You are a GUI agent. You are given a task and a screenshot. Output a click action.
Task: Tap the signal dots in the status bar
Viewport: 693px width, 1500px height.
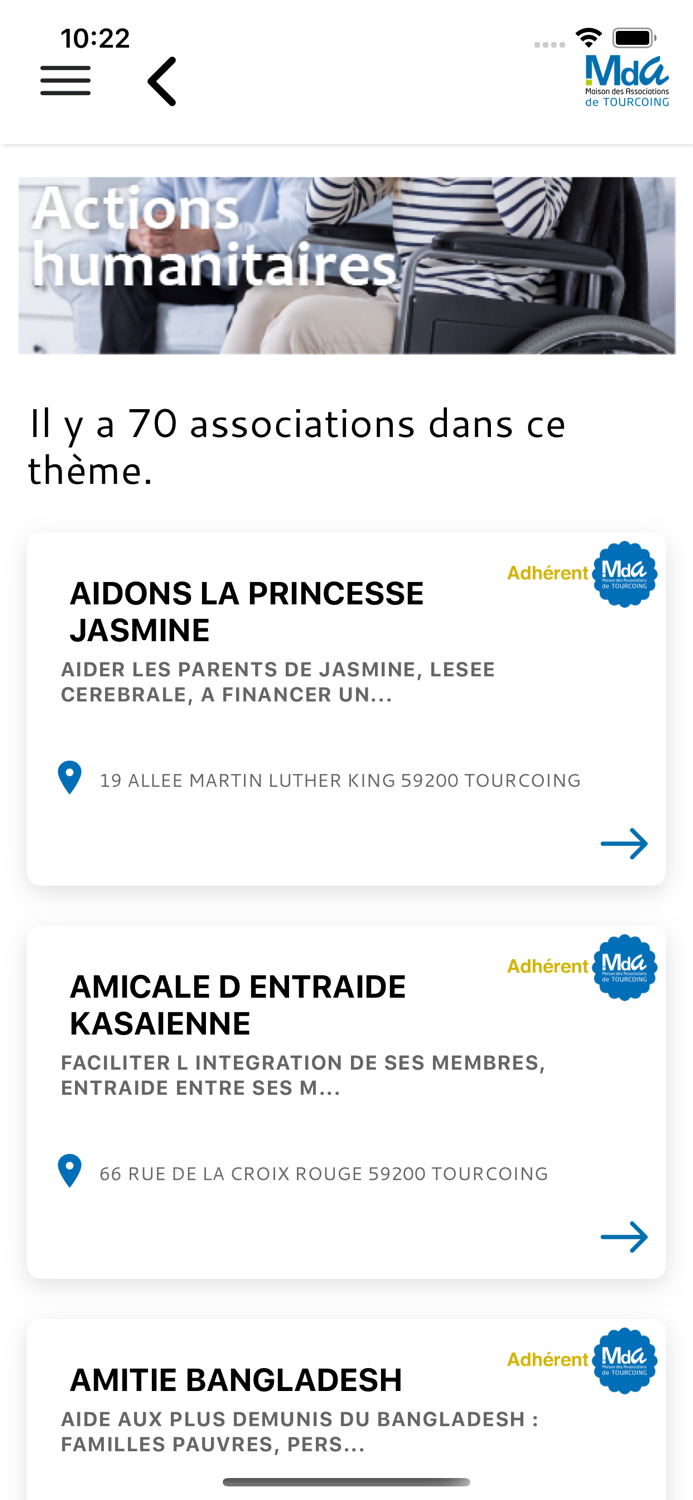[x=548, y=44]
